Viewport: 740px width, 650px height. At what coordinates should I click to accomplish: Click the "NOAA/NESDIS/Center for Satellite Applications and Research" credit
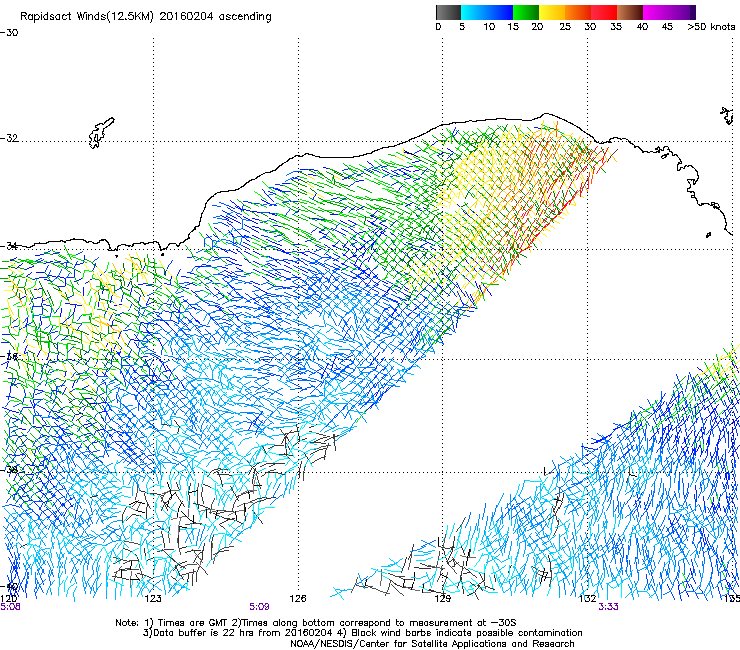(432, 644)
